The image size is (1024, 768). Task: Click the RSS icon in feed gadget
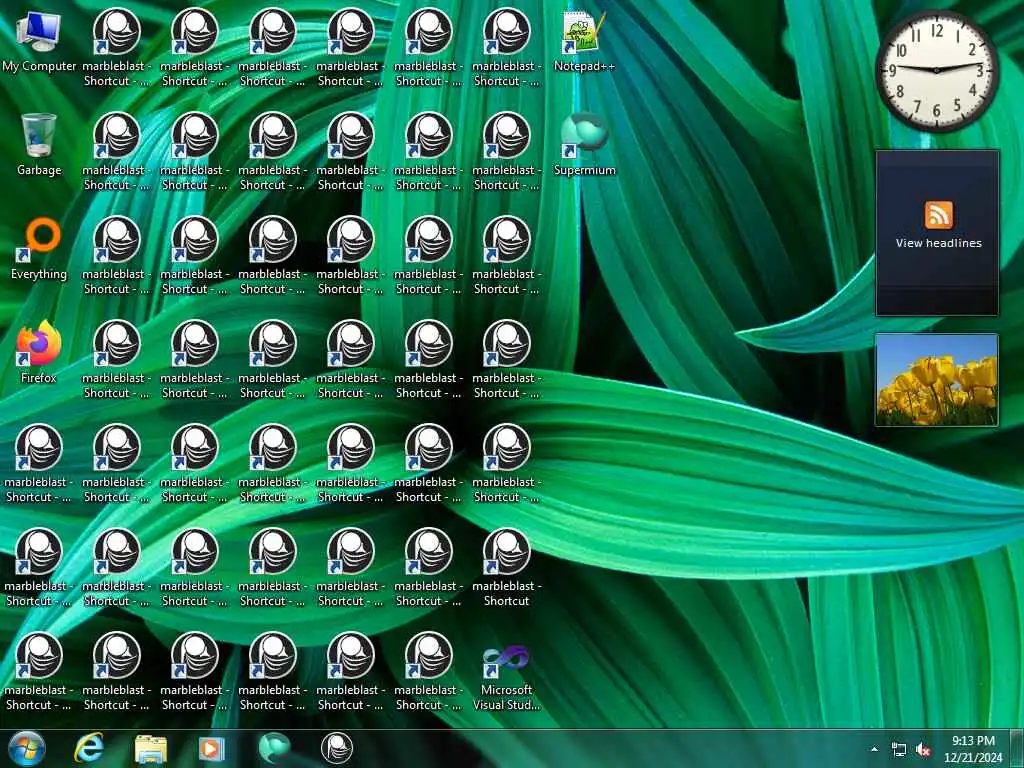click(938, 215)
